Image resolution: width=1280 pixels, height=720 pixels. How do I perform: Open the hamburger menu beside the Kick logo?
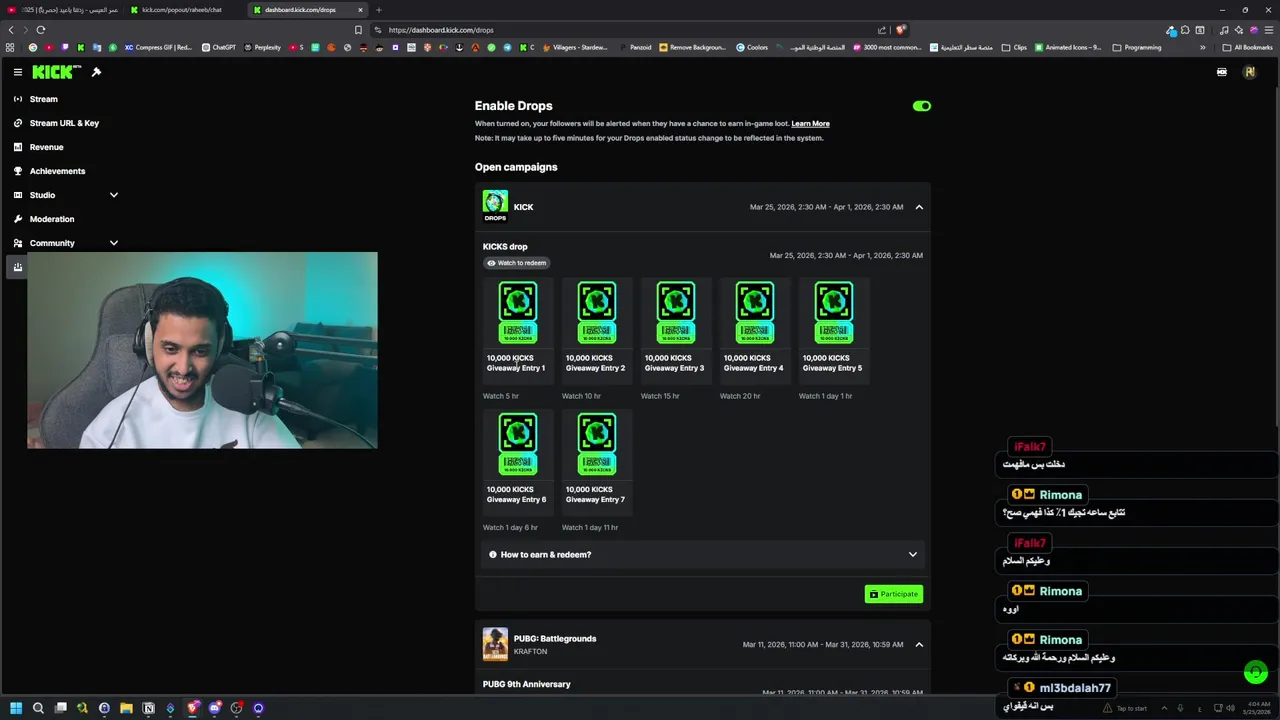pyautogui.click(x=17, y=72)
